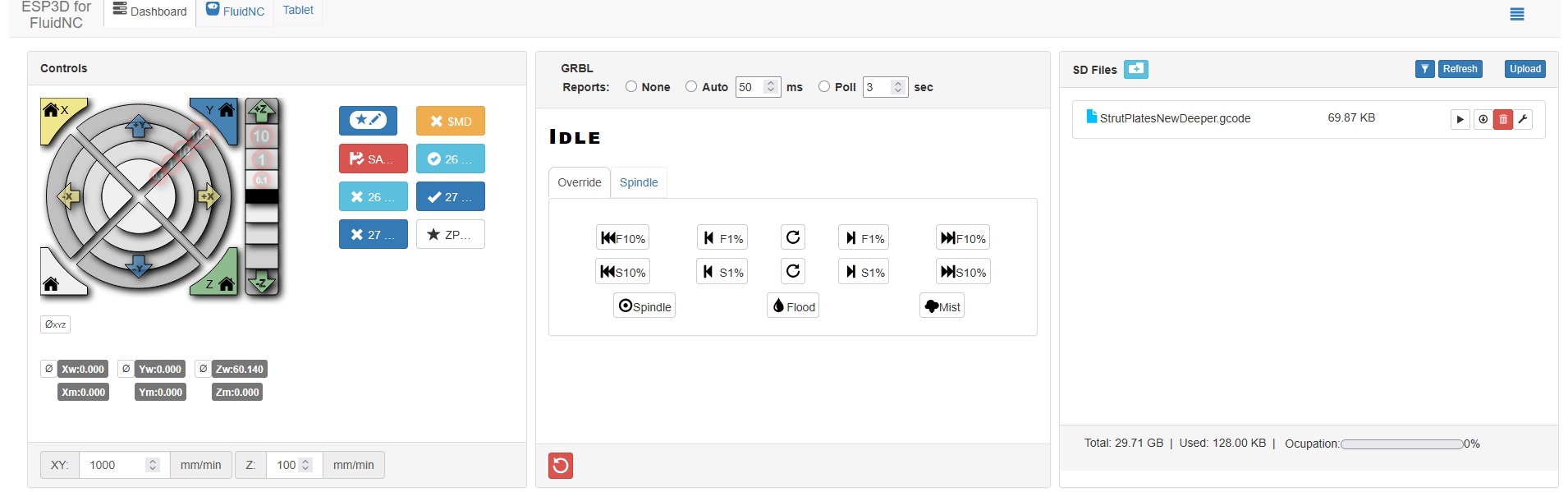Click the Refresh button
This screenshot has width=1568, height=492.
coord(1460,69)
